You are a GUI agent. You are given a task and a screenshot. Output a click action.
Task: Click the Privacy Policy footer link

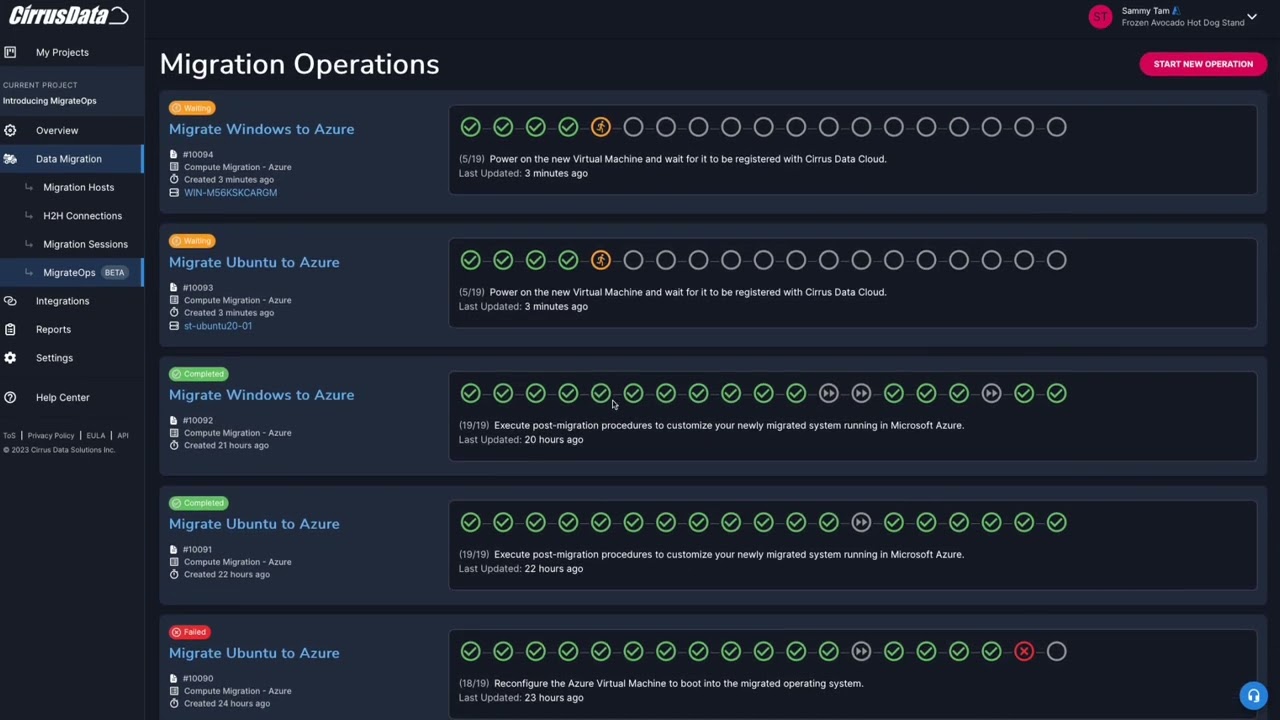point(51,436)
